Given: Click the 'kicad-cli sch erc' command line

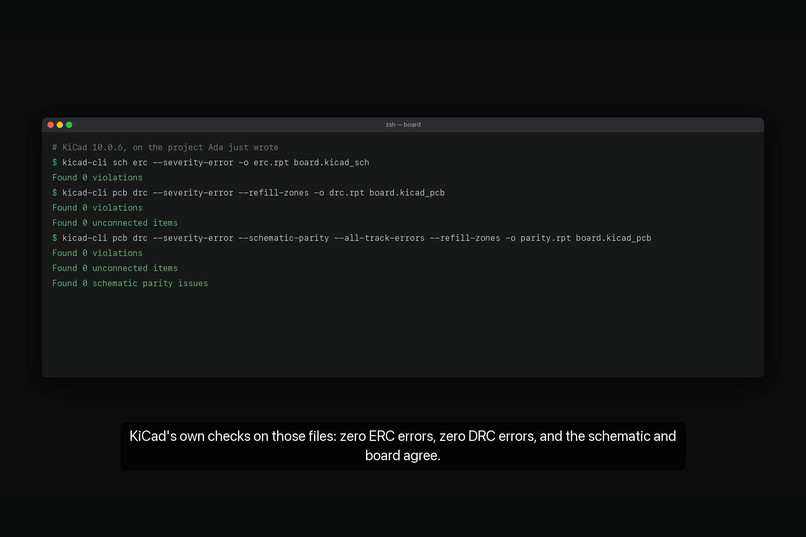Looking at the screenshot, I should [211, 162].
